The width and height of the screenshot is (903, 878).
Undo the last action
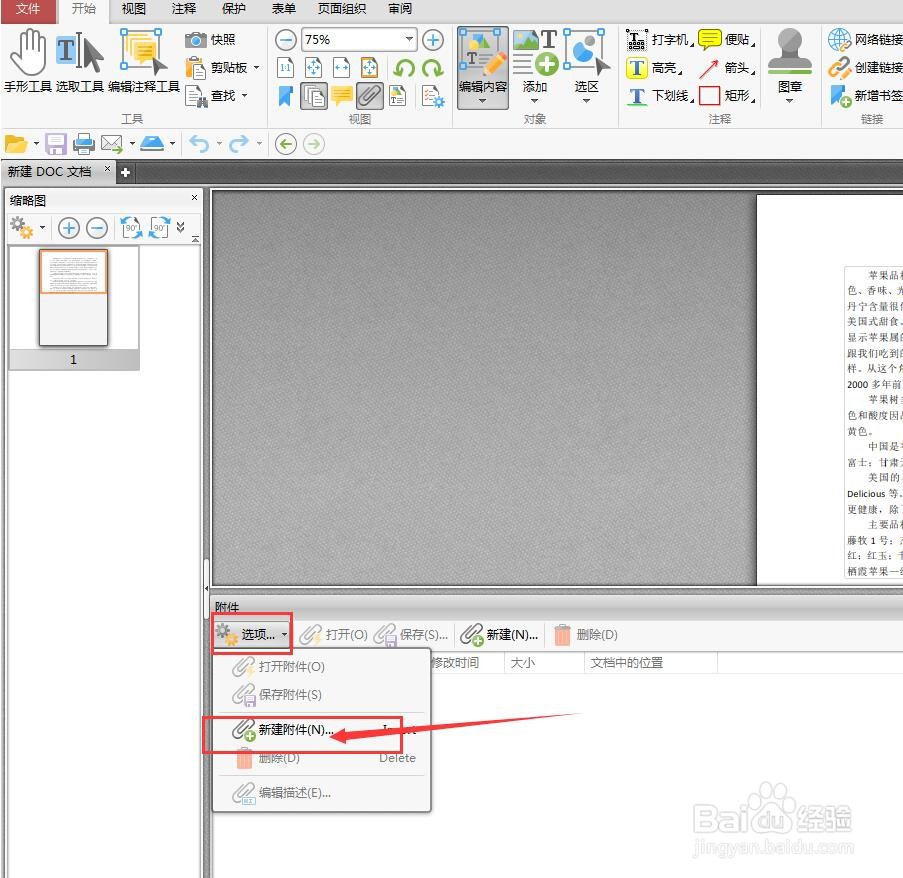(199, 143)
